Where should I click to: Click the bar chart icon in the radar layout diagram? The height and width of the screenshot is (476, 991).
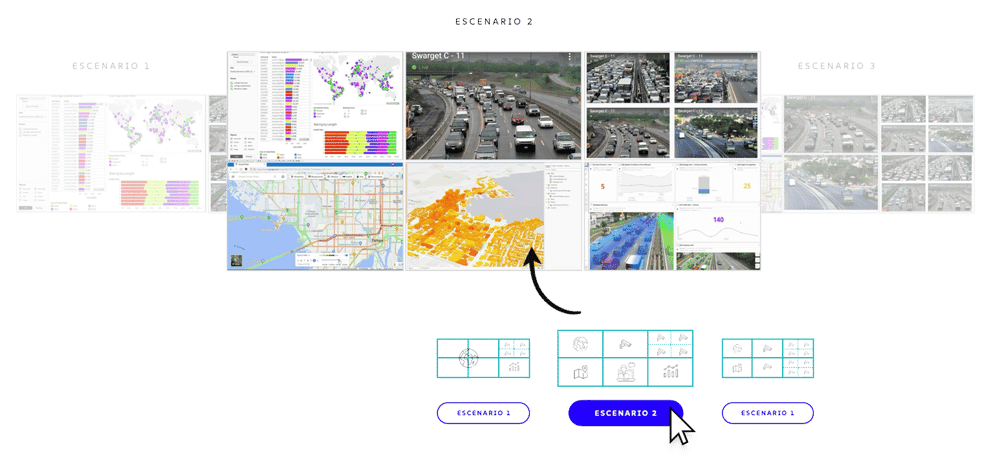click(x=514, y=368)
